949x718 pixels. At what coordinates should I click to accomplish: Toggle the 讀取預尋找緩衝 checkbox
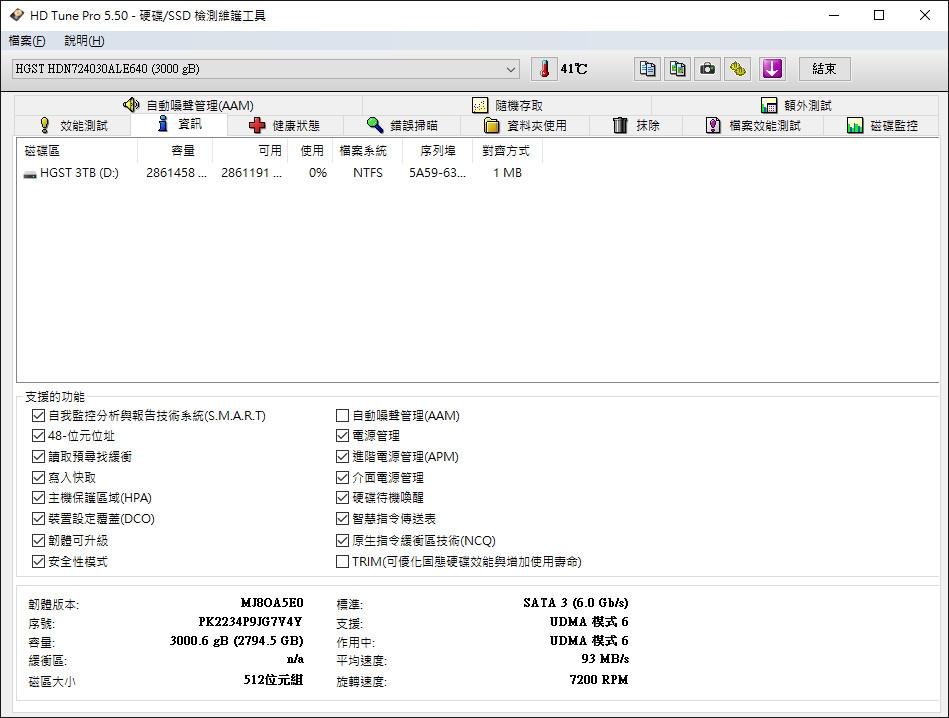point(38,456)
